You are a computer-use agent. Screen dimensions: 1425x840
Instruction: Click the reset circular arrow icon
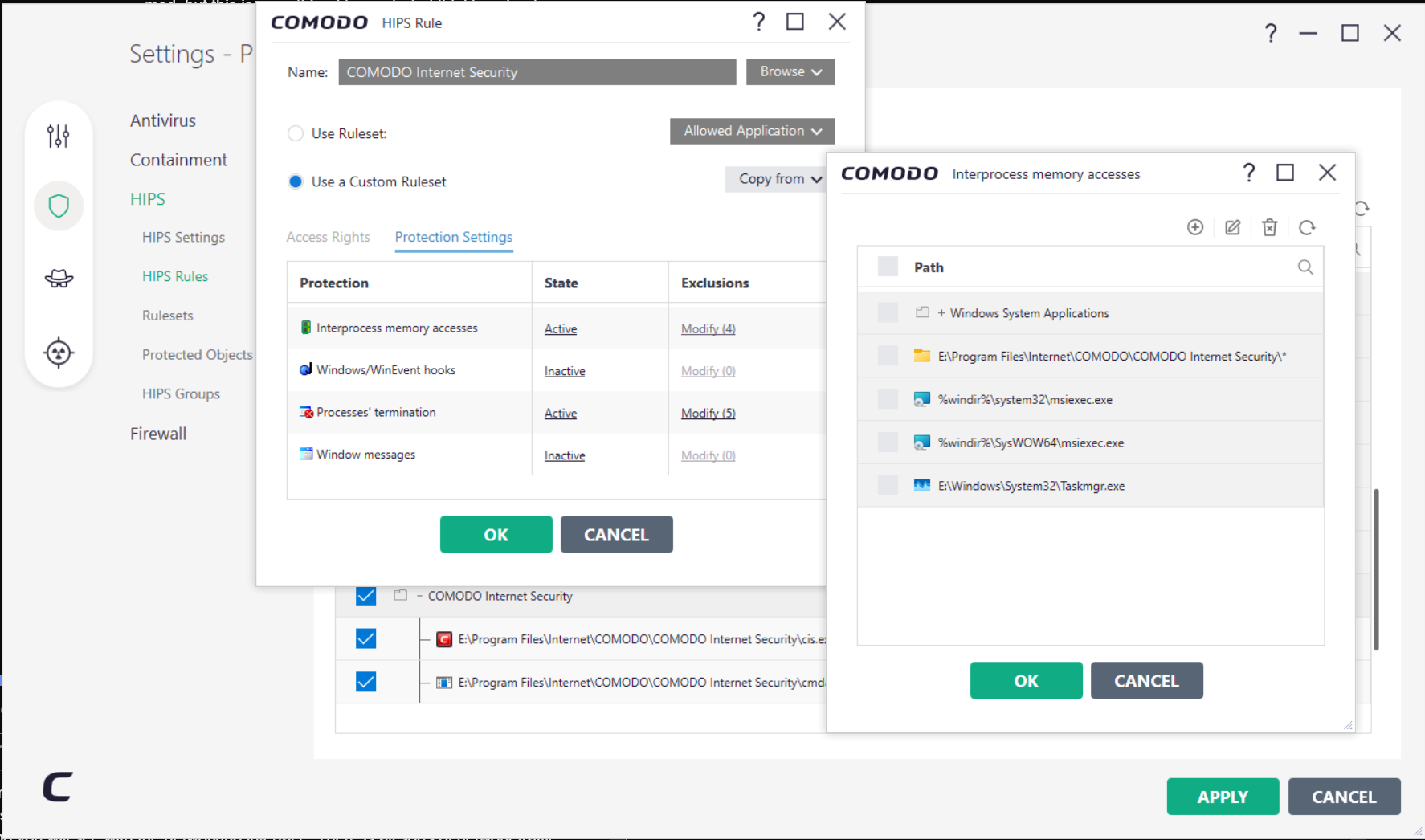click(x=1307, y=227)
